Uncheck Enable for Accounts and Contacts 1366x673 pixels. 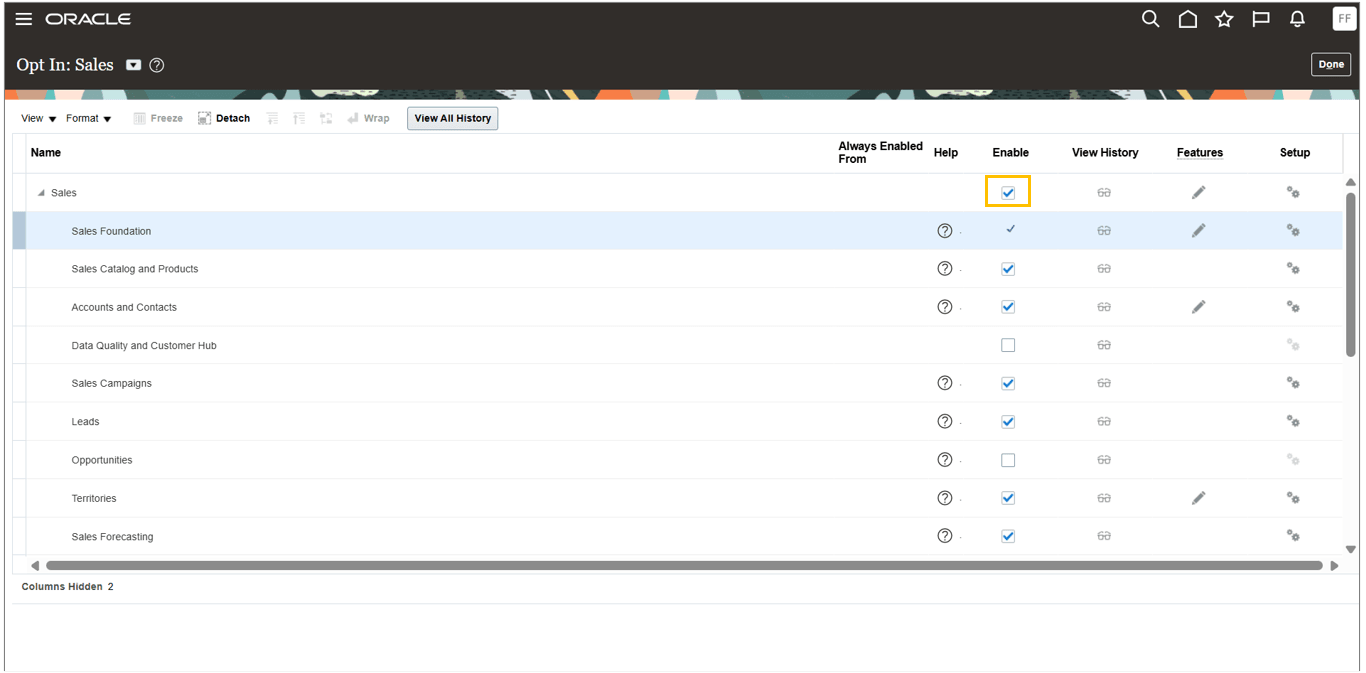pos(1008,307)
